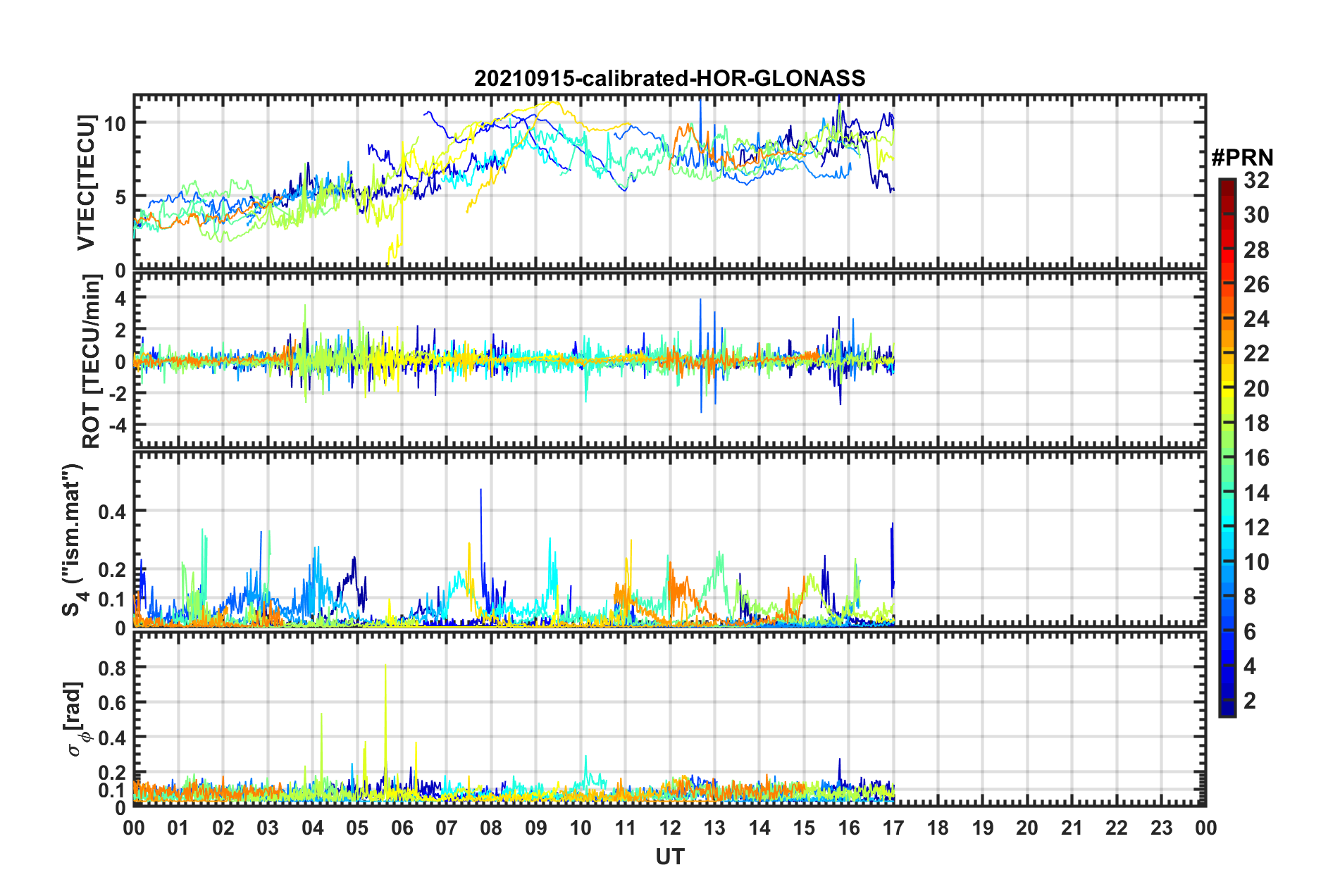Viewport: 1340px width, 896px height.
Task: Click the sigma-phi [rad] y-axis label
Action: pos(78,718)
